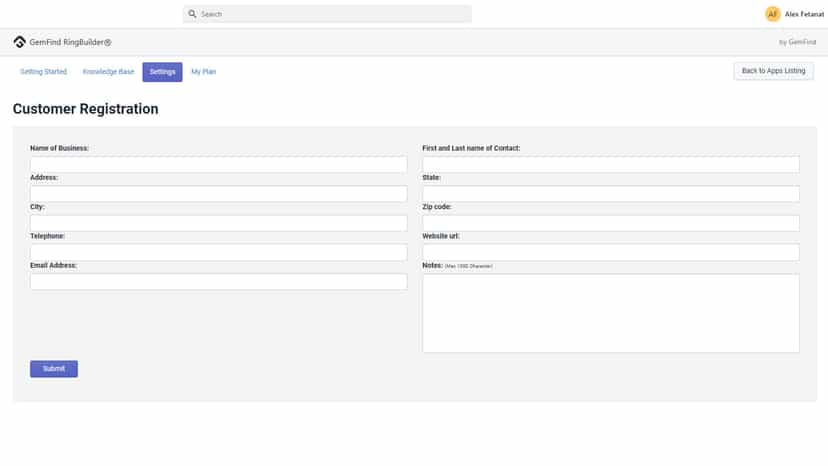The width and height of the screenshot is (828, 466).
Task: Click the 'Zip code:' label
Action: [x=437, y=207]
